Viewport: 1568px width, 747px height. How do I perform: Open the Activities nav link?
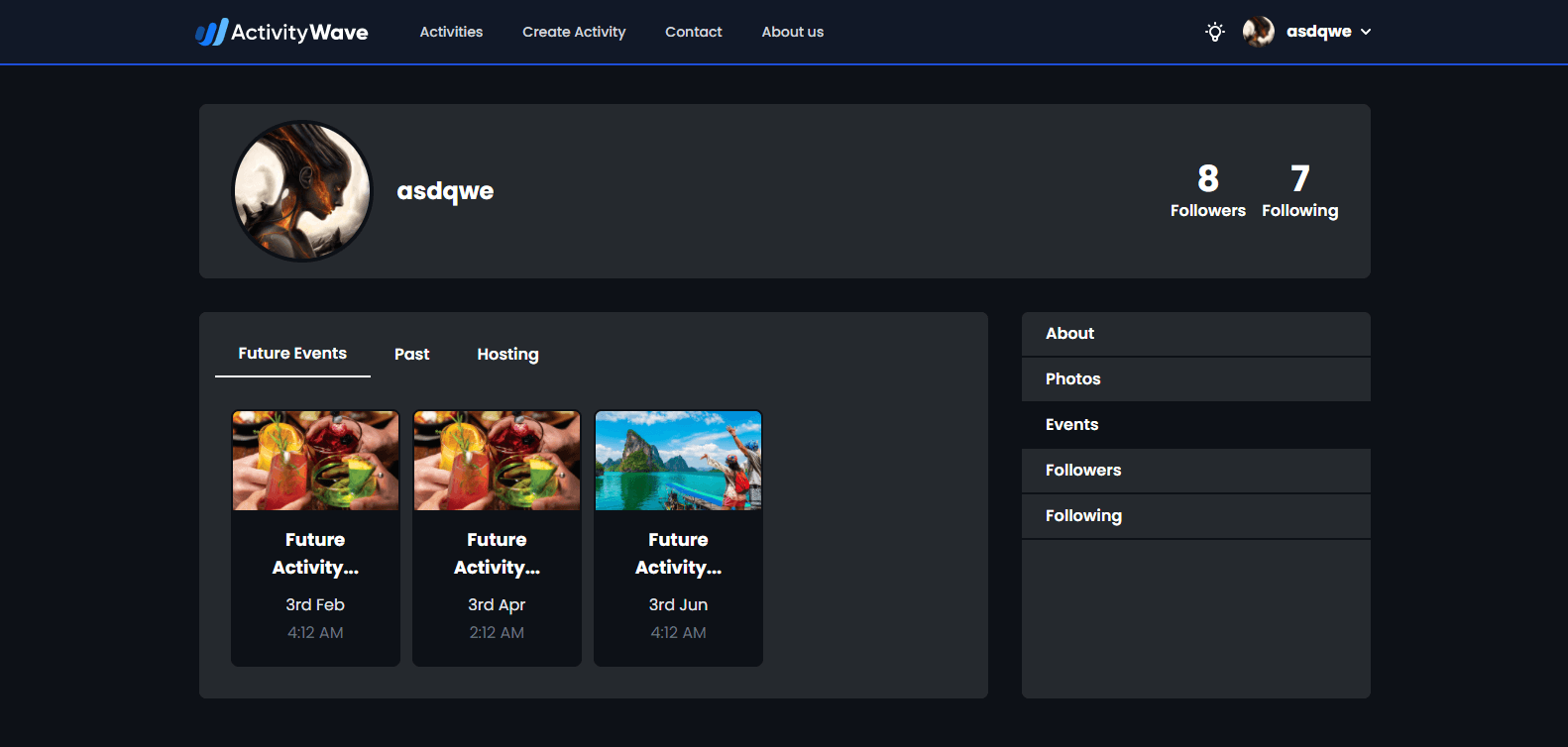tap(451, 32)
